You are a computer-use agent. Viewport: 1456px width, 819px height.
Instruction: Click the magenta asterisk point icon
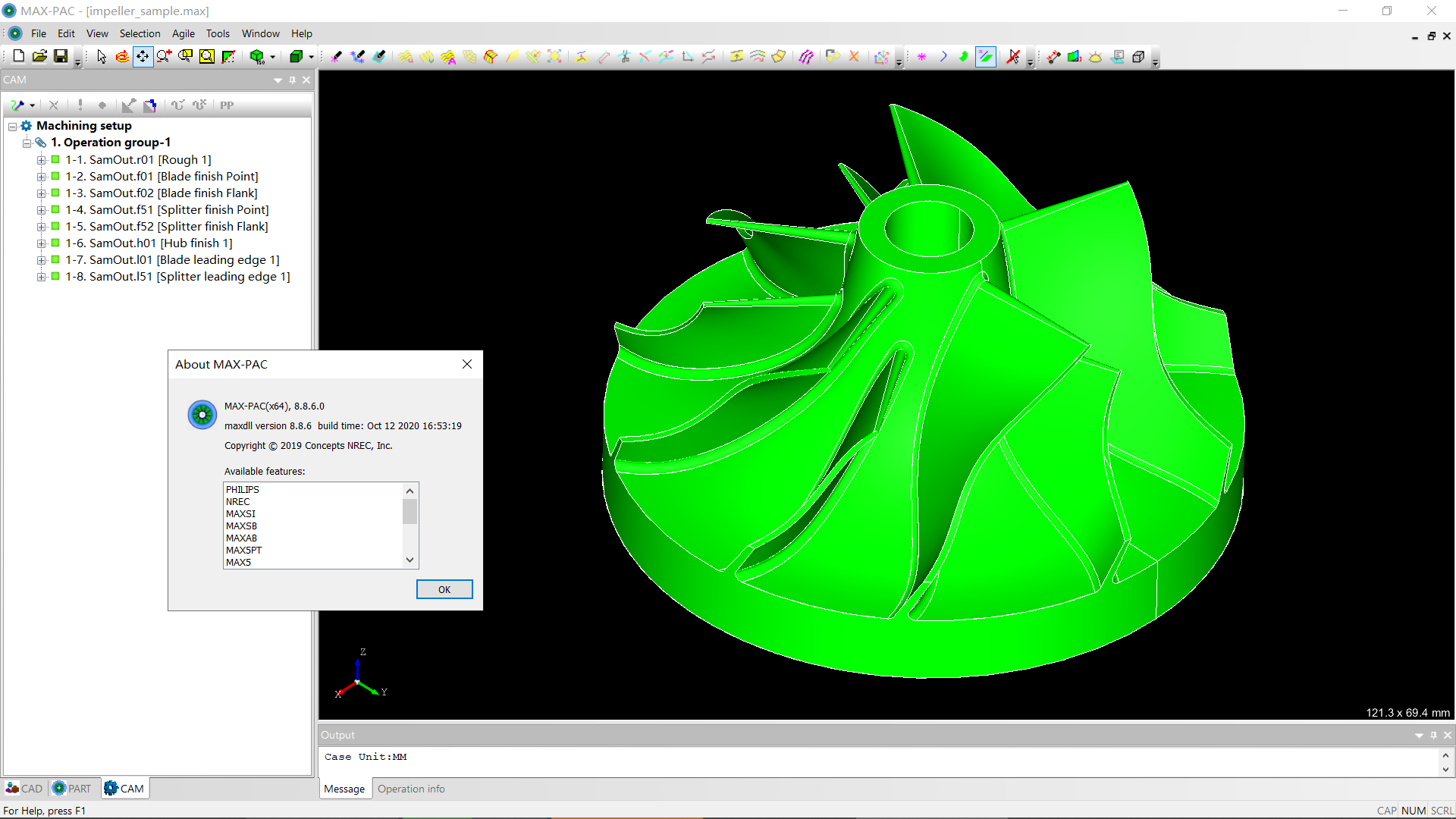[x=922, y=57]
